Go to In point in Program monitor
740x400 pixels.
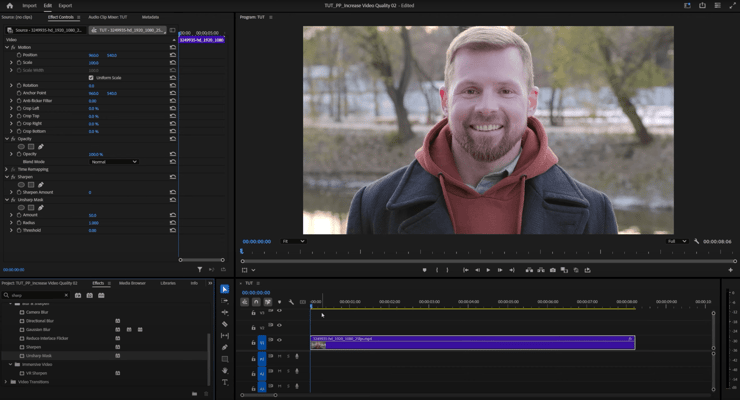pyautogui.click(x=465, y=270)
